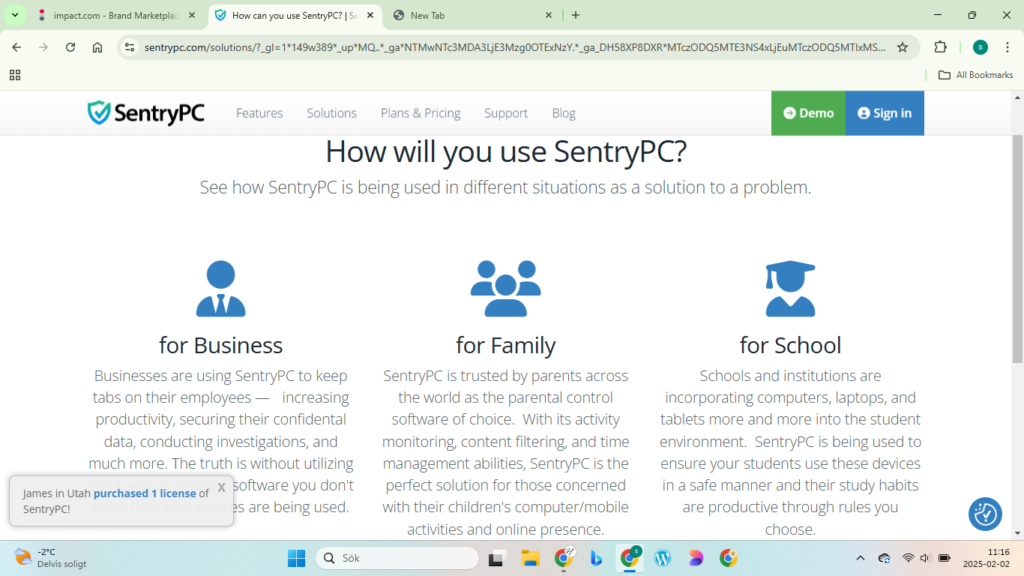Viewport: 1024px width, 576px height.
Task: Open Plans & Pricing page
Action: [x=421, y=113]
